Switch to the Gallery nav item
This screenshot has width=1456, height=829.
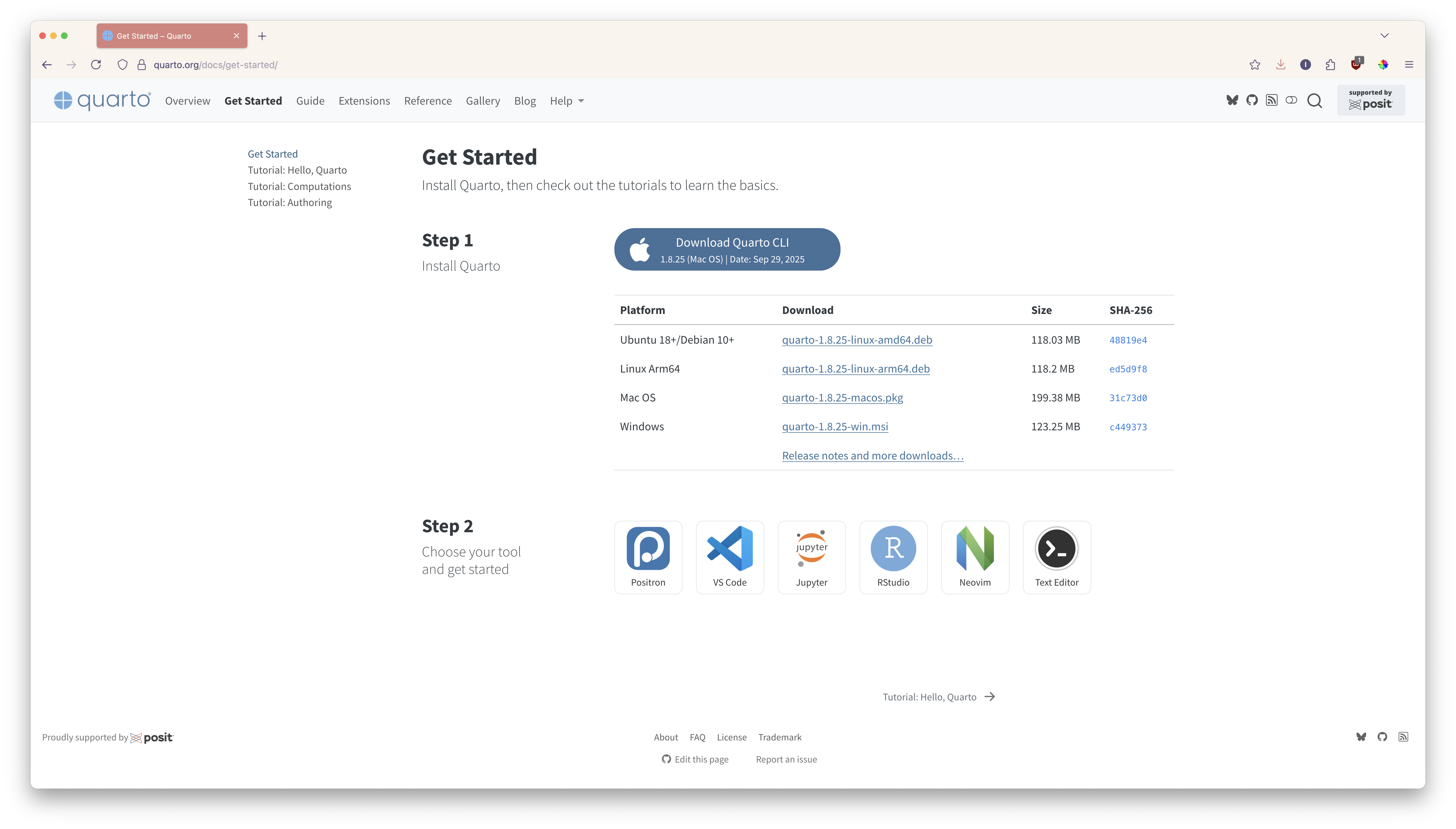pos(483,101)
